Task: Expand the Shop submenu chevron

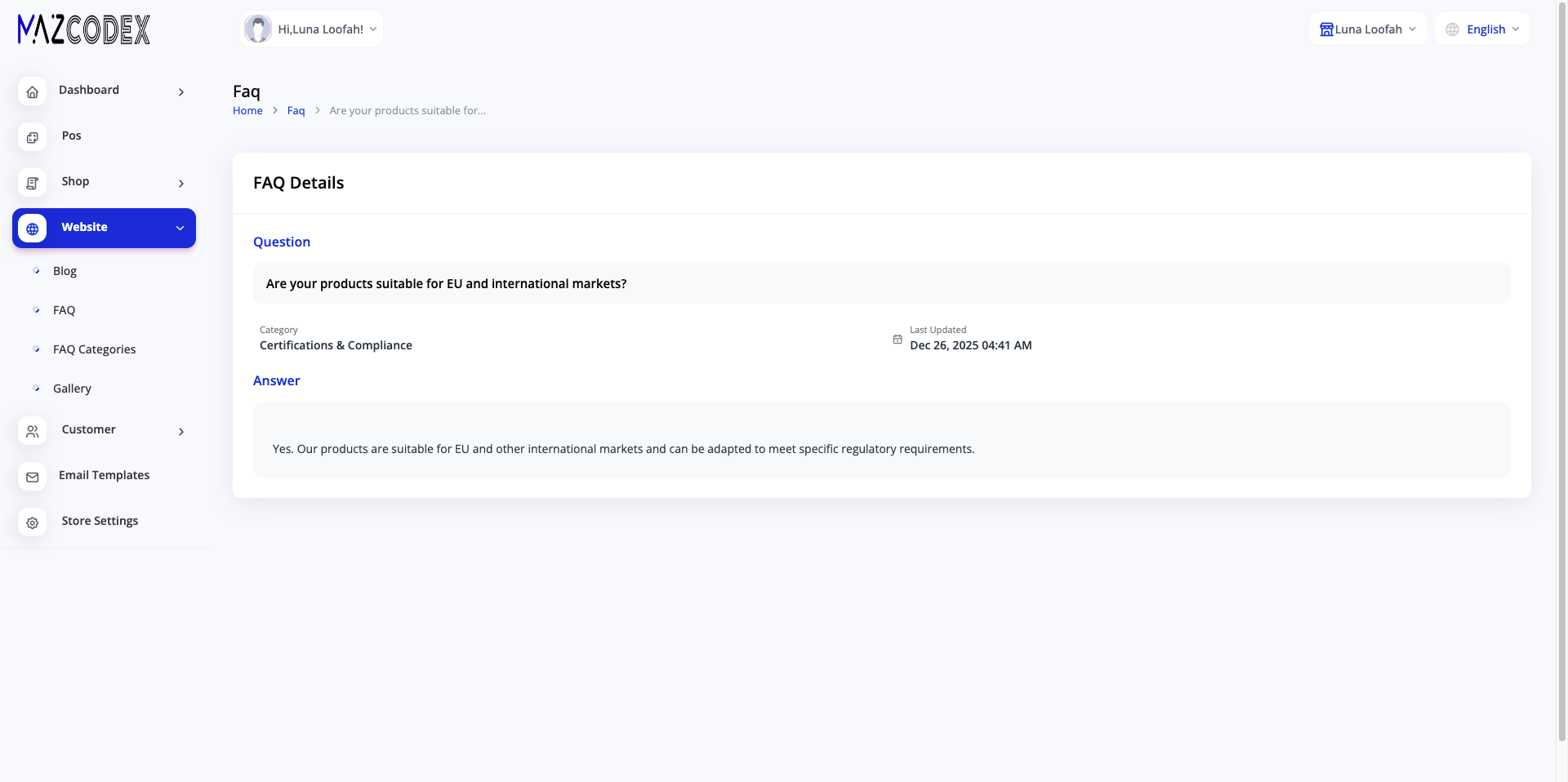Action: tap(181, 184)
